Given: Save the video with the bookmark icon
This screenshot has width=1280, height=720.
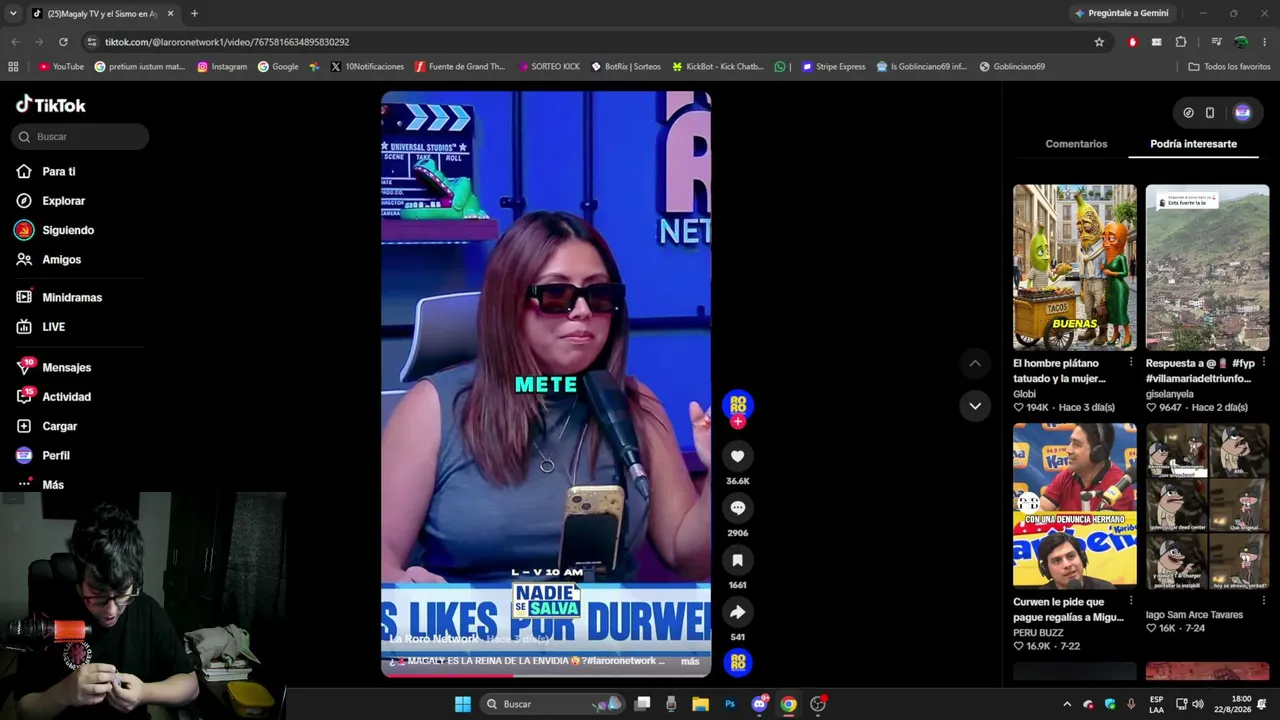Looking at the screenshot, I should coord(738,560).
